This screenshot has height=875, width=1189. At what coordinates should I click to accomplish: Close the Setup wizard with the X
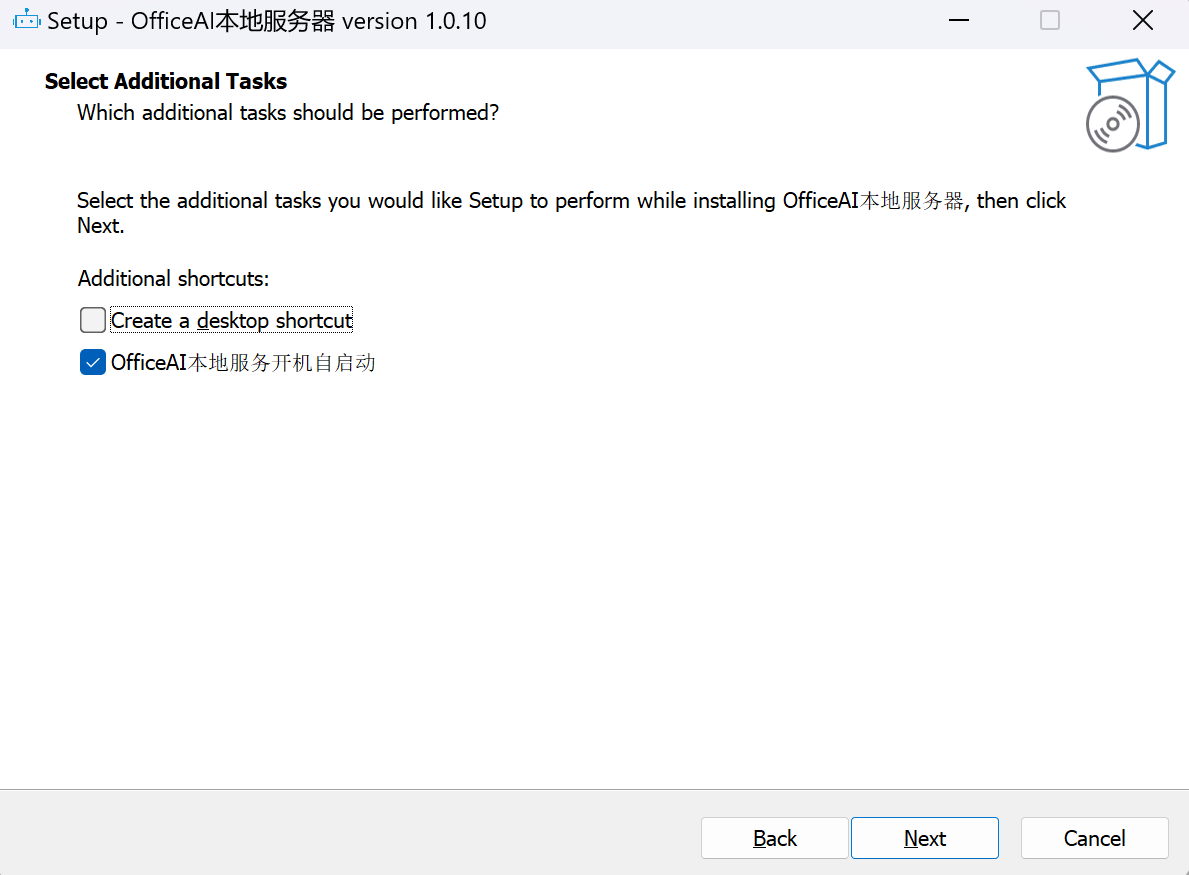point(1142,20)
